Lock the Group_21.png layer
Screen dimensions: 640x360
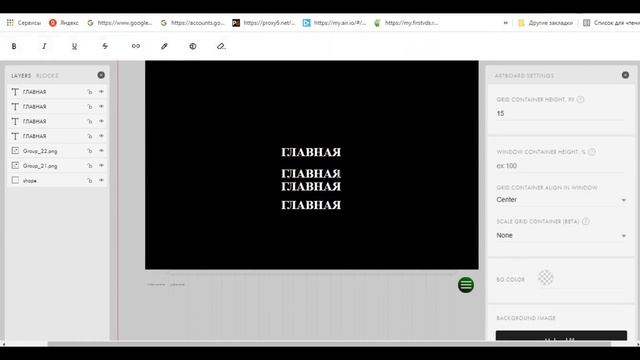[90, 166]
